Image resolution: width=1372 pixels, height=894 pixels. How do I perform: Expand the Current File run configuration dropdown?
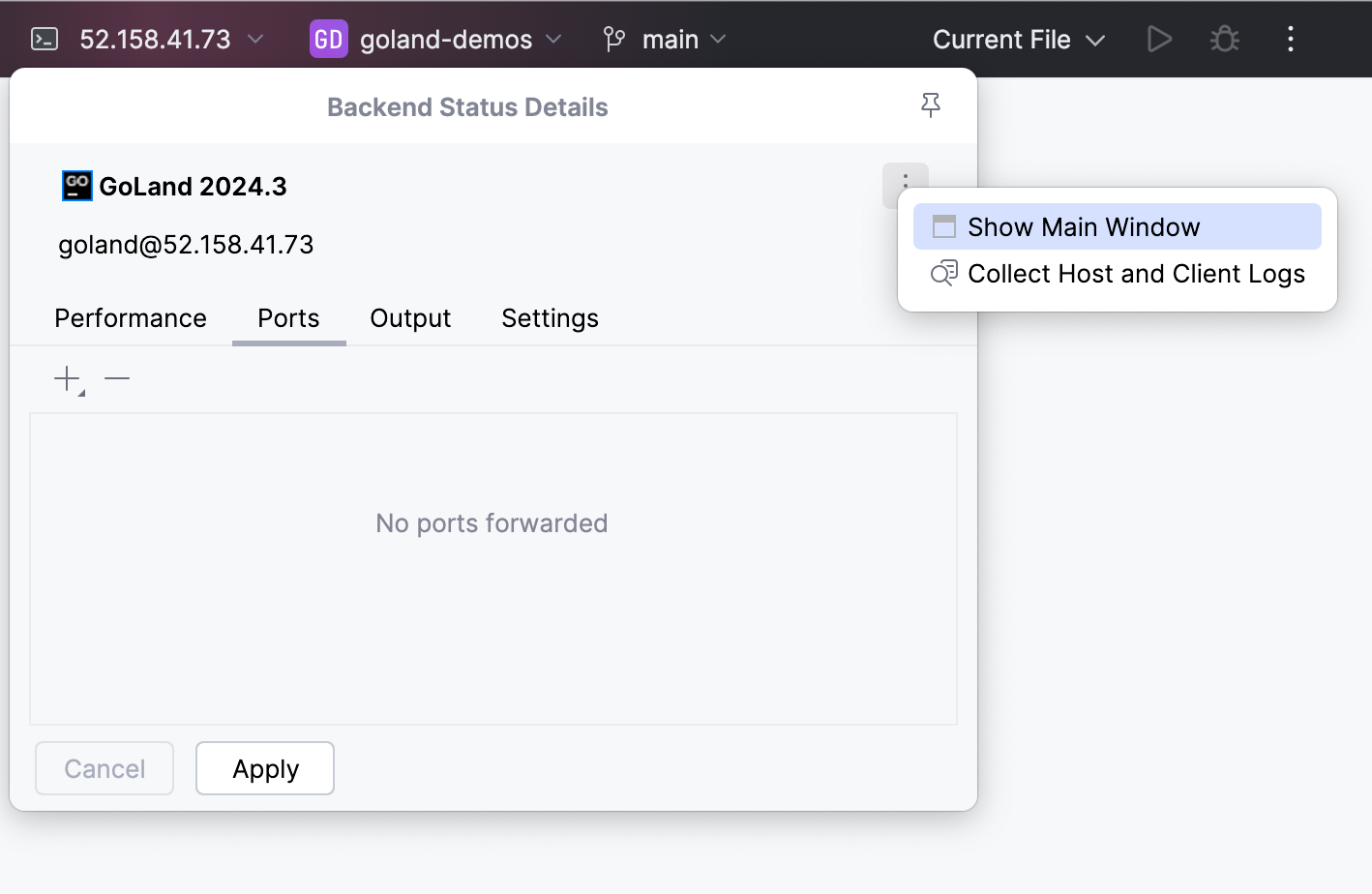1097,41
